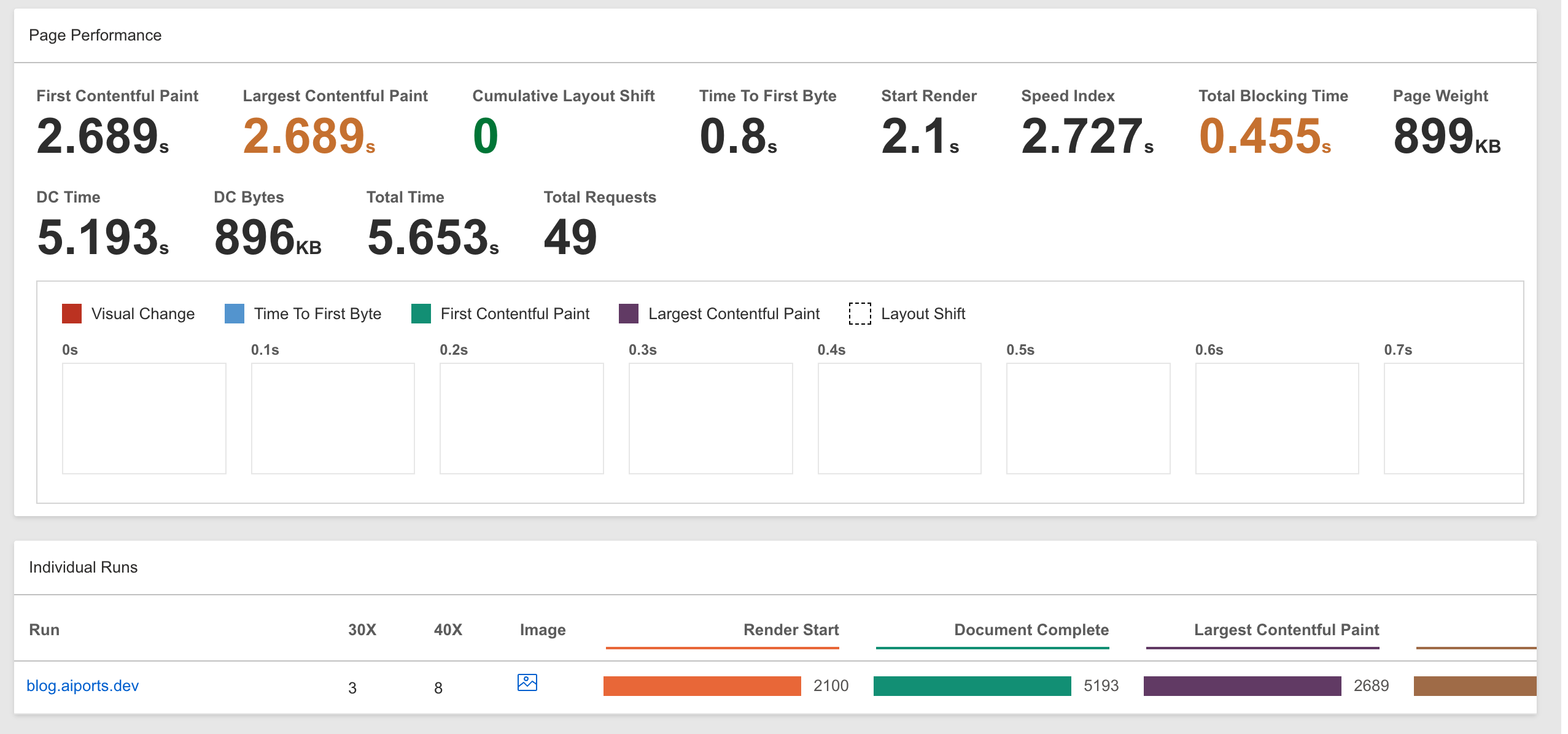Click the 30X column header
Image resolution: width=1568 pixels, height=734 pixels.
362,630
